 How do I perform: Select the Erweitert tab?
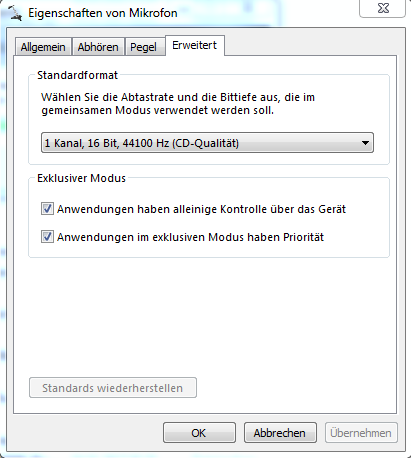(195, 45)
